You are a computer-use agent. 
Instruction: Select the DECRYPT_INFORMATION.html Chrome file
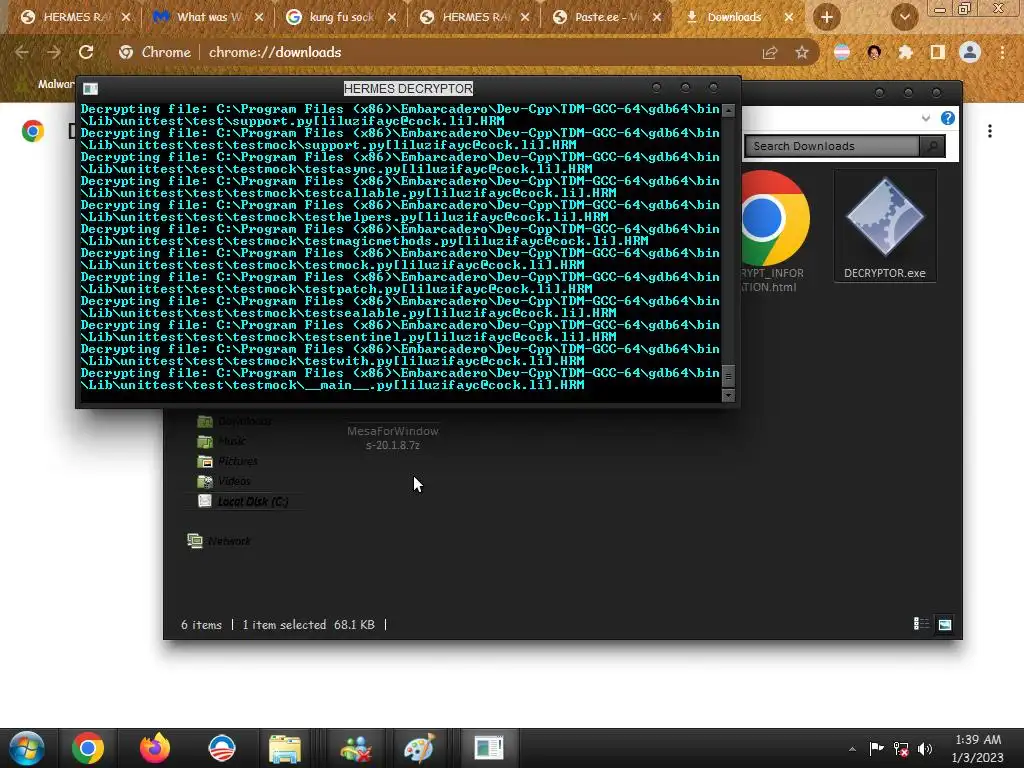coord(773,232)
